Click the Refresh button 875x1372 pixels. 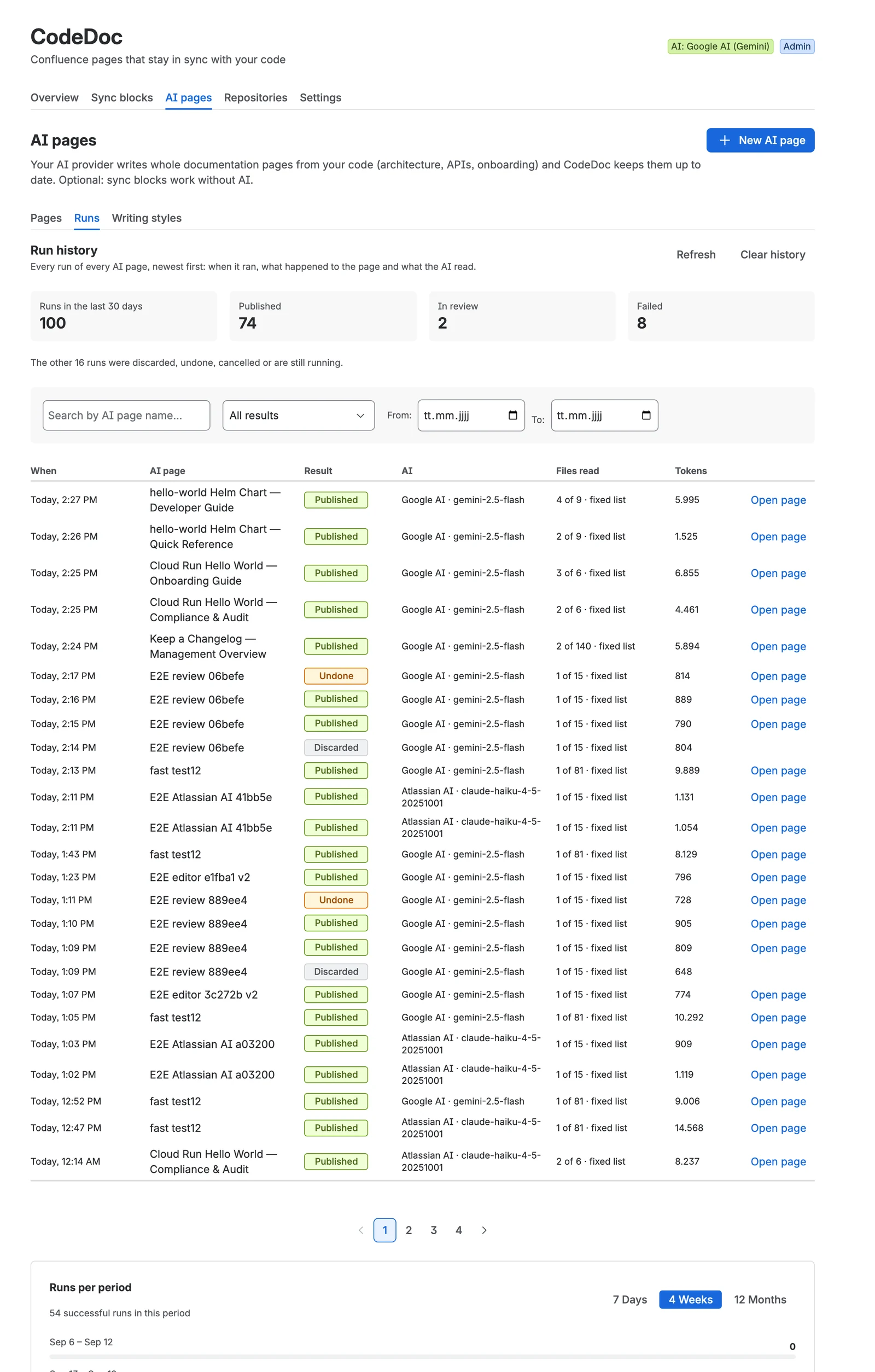696,255
